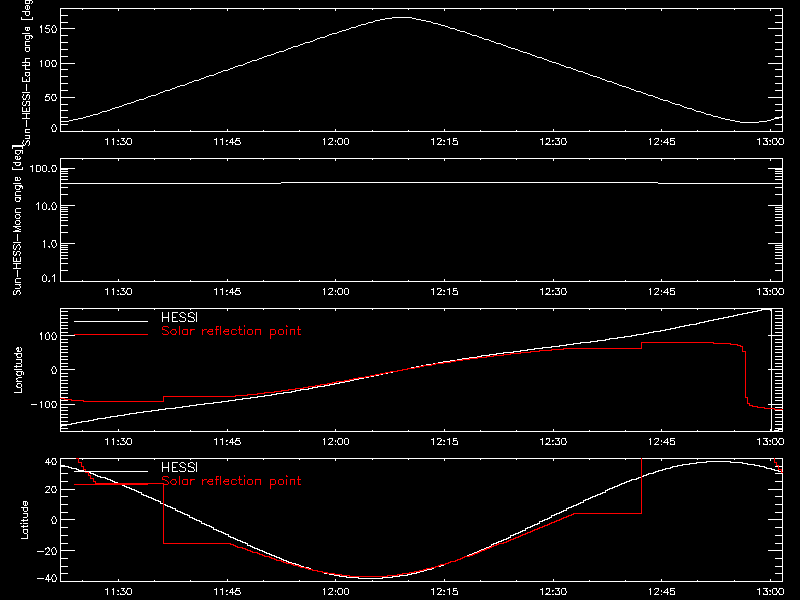Click the 150 tick on Earth angle axis
This screenshot has width=800, height=600.
pyautogui.click(x=47, y=29)
